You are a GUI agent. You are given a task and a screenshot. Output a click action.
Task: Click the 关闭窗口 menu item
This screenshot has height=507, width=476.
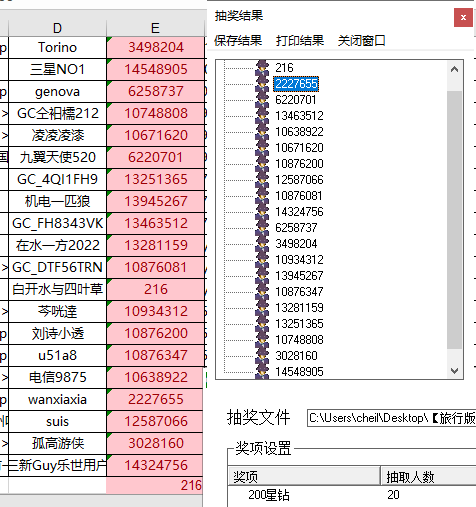tap(362, 41)
